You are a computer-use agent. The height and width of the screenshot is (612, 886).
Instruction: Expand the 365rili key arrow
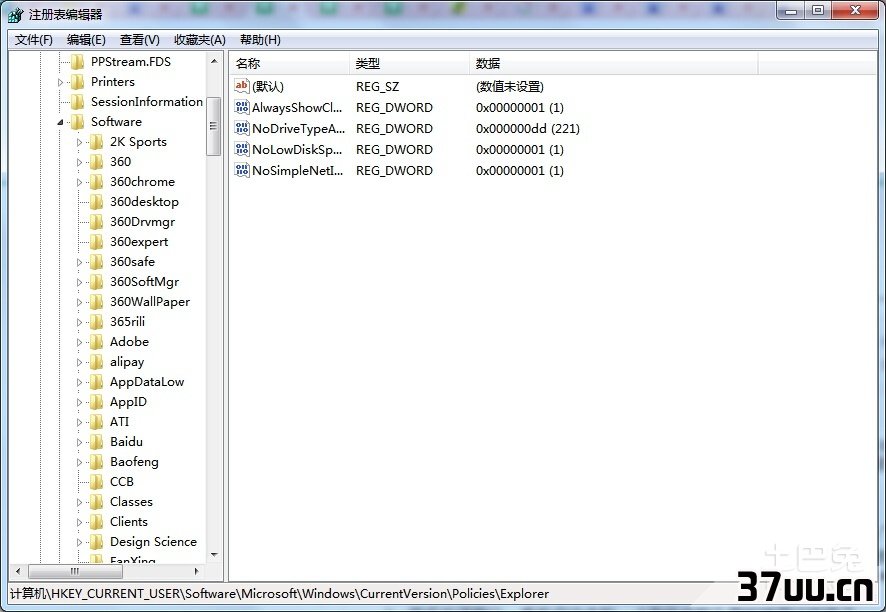[79, 322]
